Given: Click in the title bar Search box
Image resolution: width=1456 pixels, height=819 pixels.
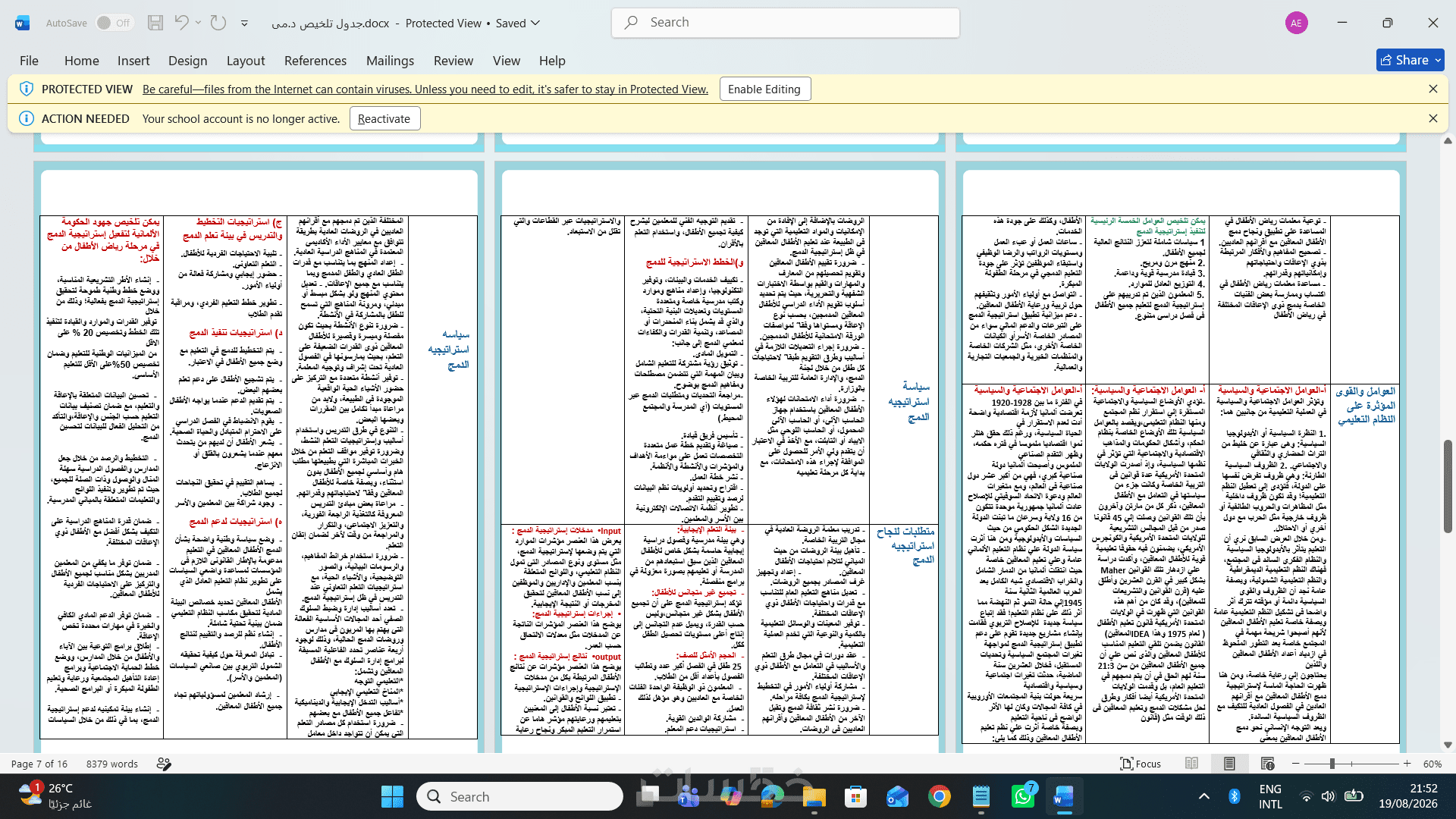Looking at the screenshot, I should pos(786,23).
